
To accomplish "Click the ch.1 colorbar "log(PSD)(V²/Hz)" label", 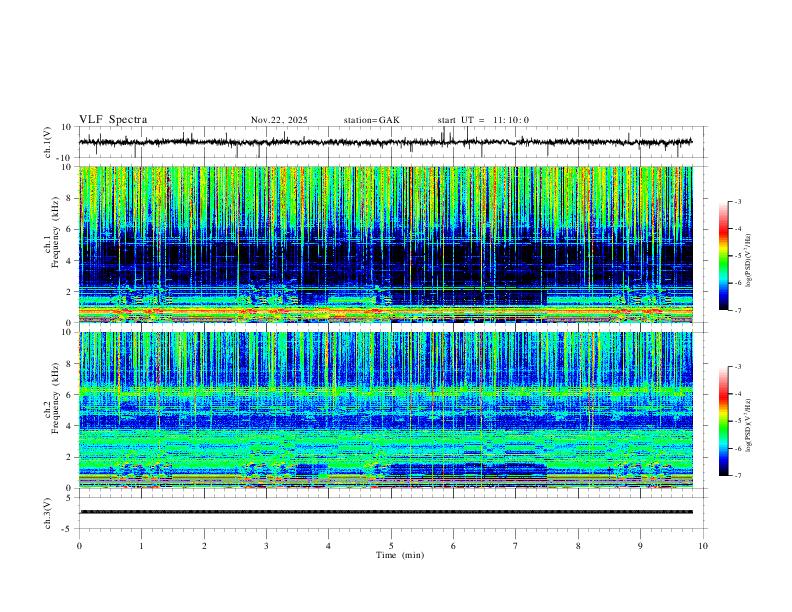I will tap(749, 261).
